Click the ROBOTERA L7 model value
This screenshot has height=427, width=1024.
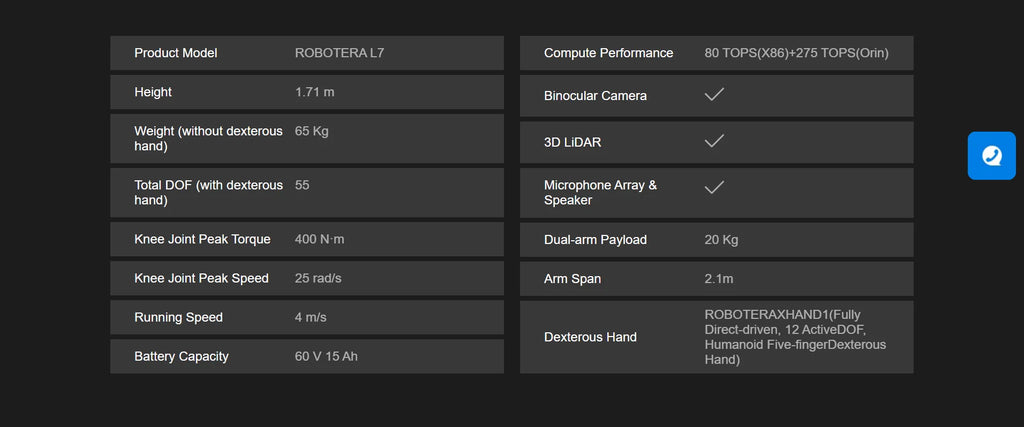tap(340, 53)
